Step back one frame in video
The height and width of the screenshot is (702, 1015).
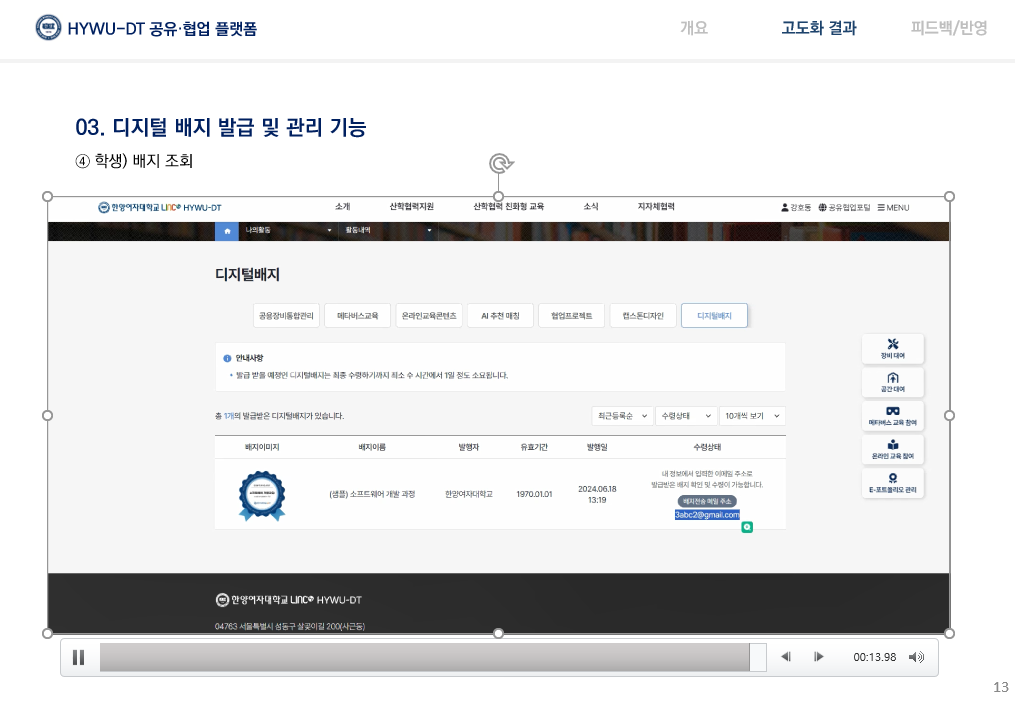786,657
